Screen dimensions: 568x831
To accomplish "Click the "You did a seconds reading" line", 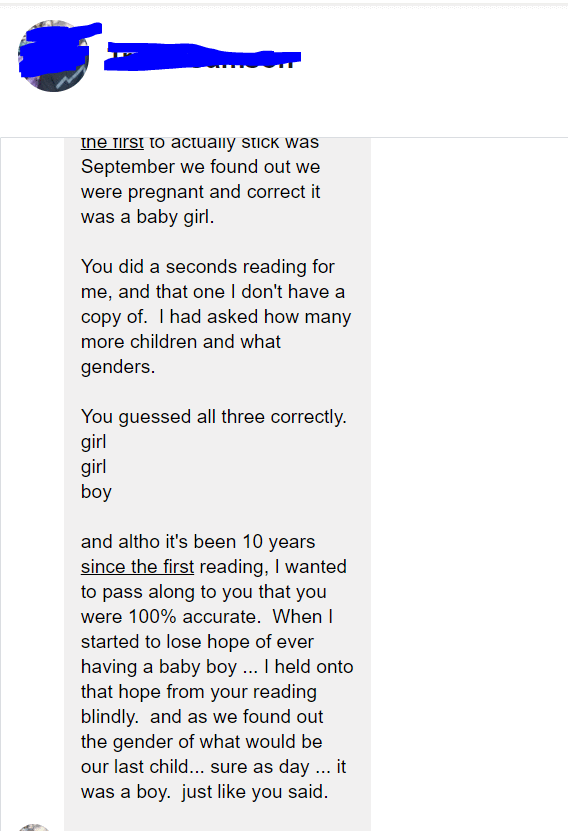I will tap(208, 267).
